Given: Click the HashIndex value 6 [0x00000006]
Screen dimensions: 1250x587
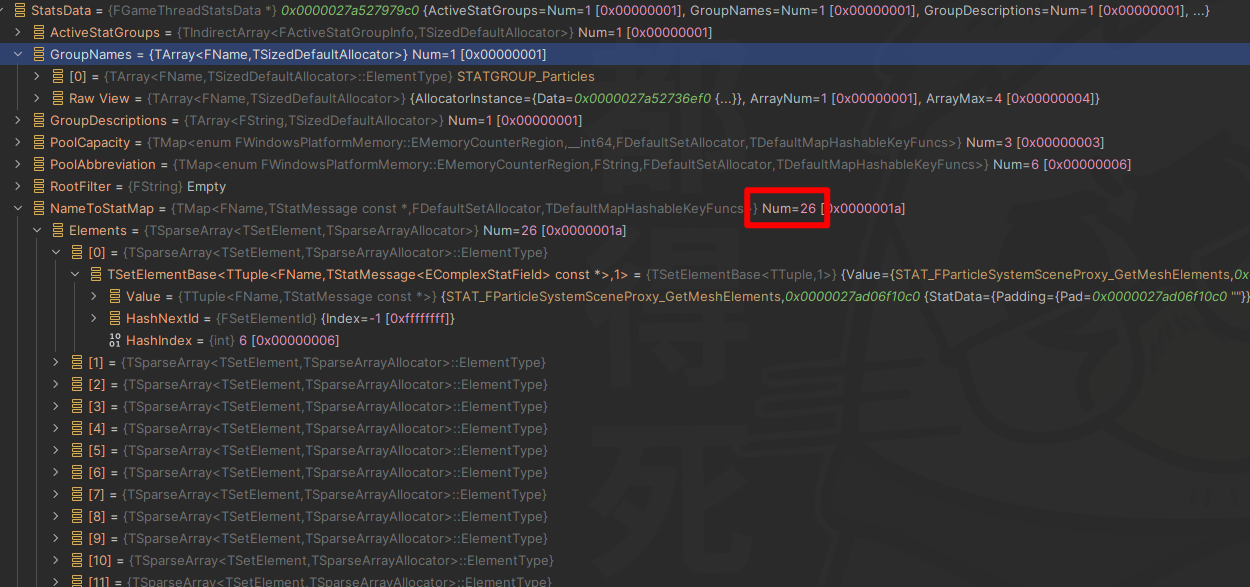Looking at the screenshot, I should 290,340.
